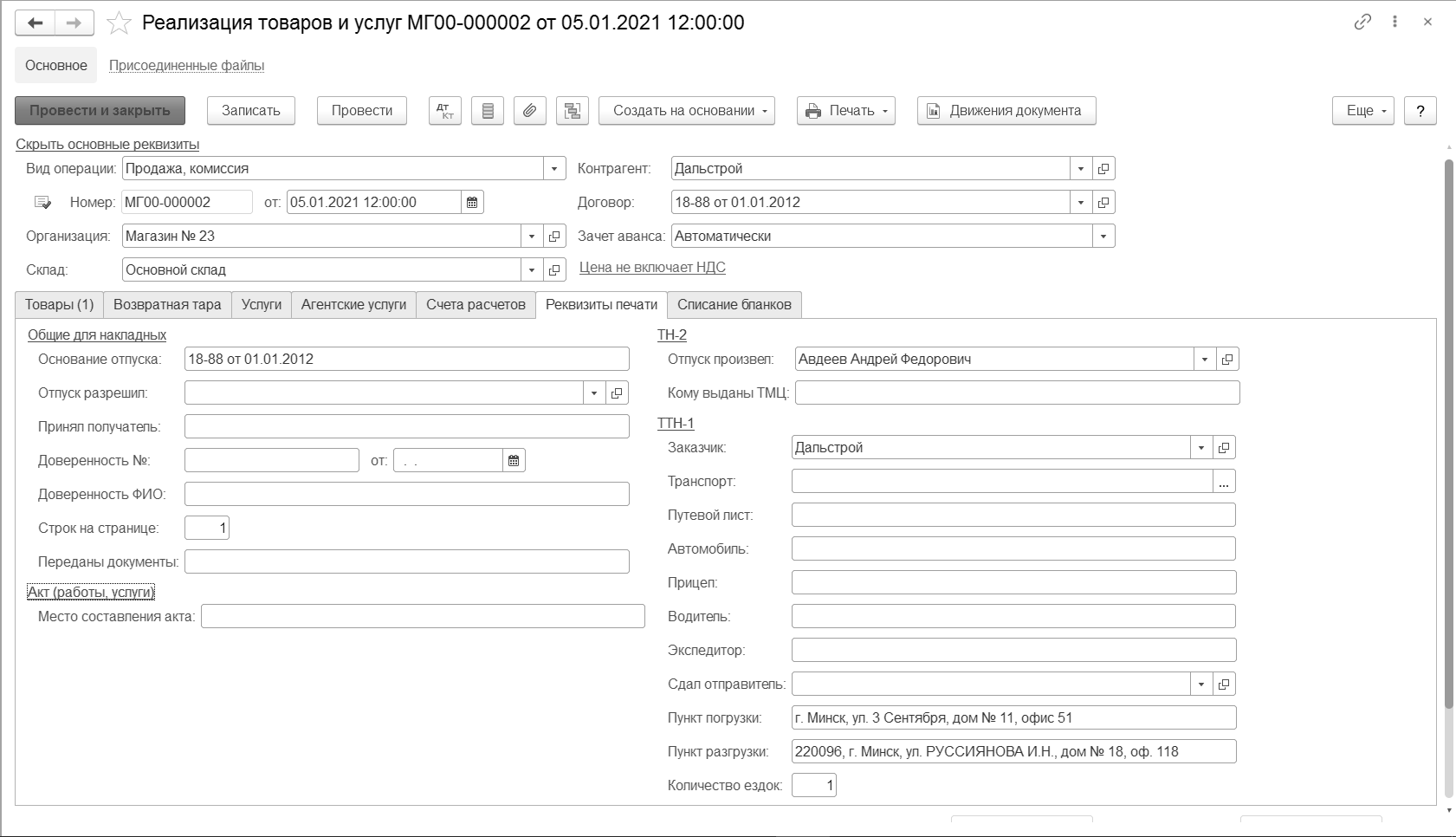The width and height of the screenshot is (1456, 837).
Task: Focus the Место составления акта field
Action: (x=423, y=616)
